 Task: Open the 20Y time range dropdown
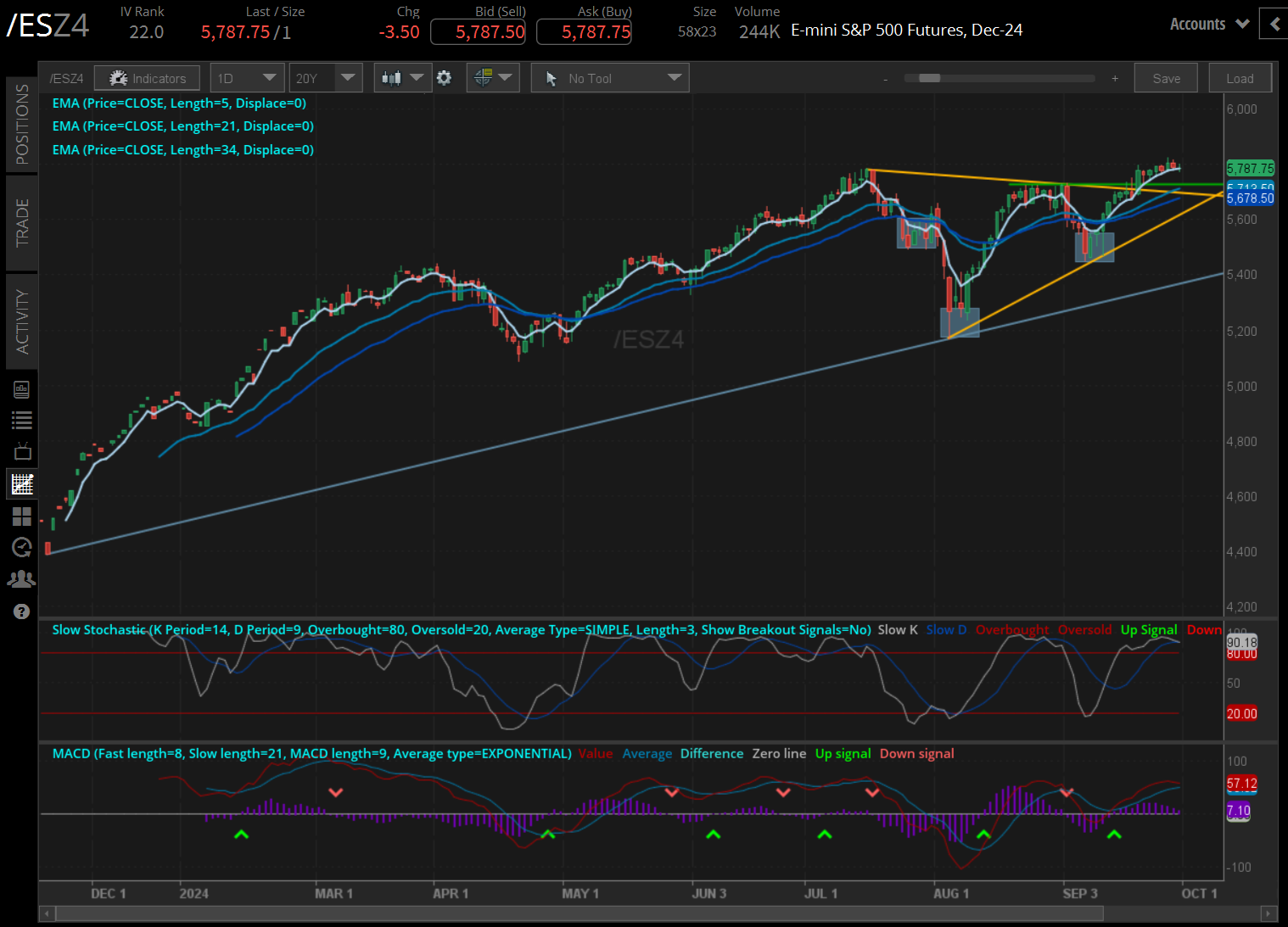(326, 78)
